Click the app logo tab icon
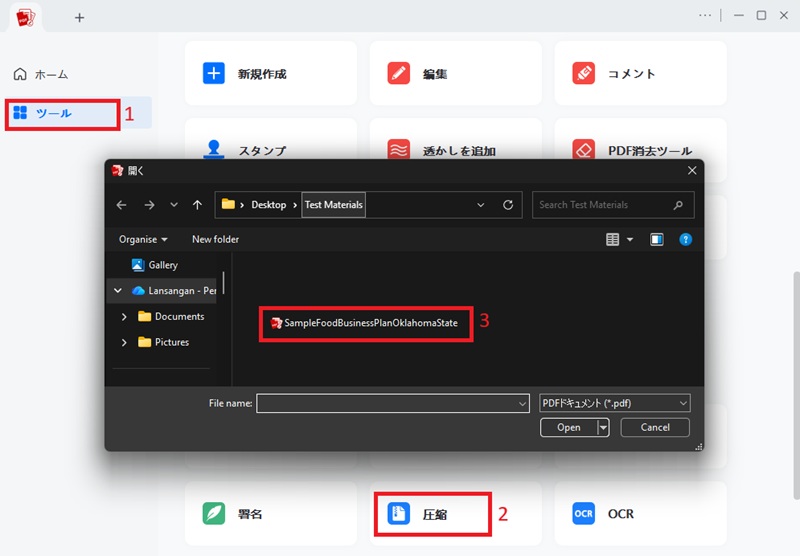The width and height of the screenshot is (800, 556). click(x=26, y=18)
